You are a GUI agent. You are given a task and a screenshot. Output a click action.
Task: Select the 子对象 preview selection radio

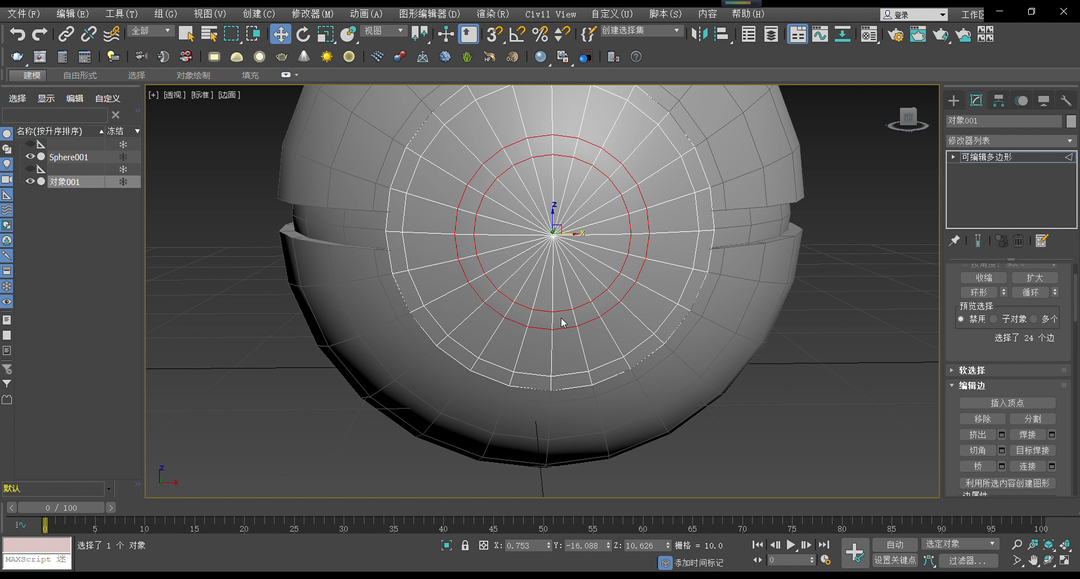tap(994, 319)
